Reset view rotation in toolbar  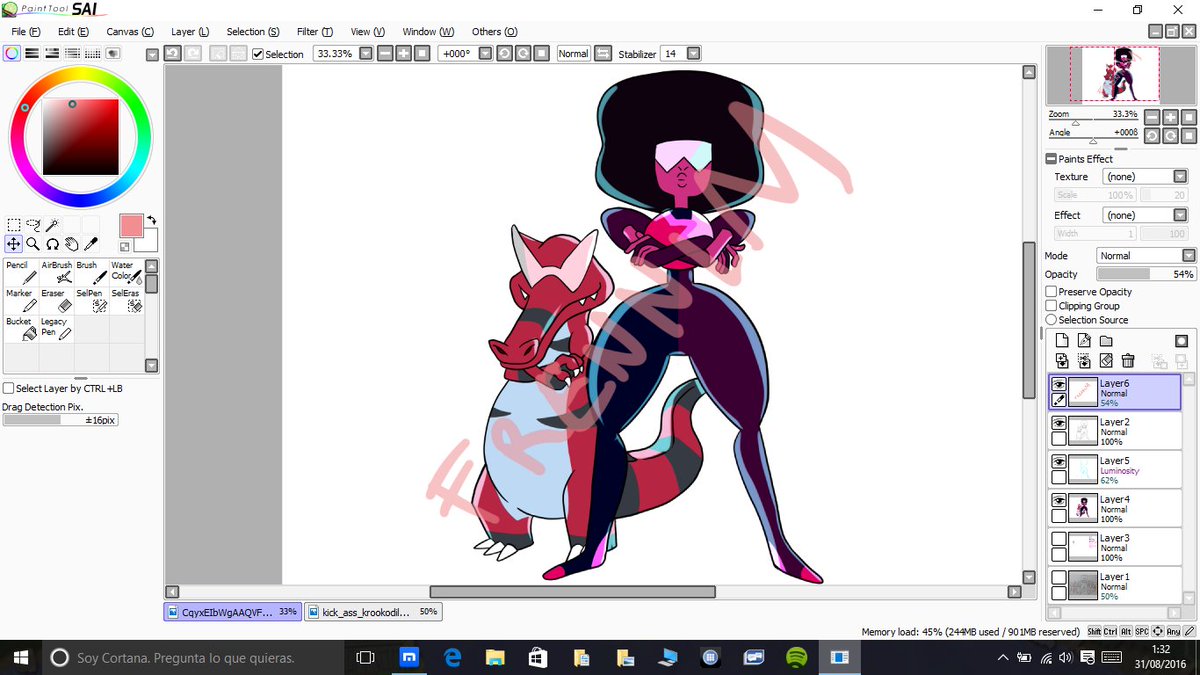540,53
